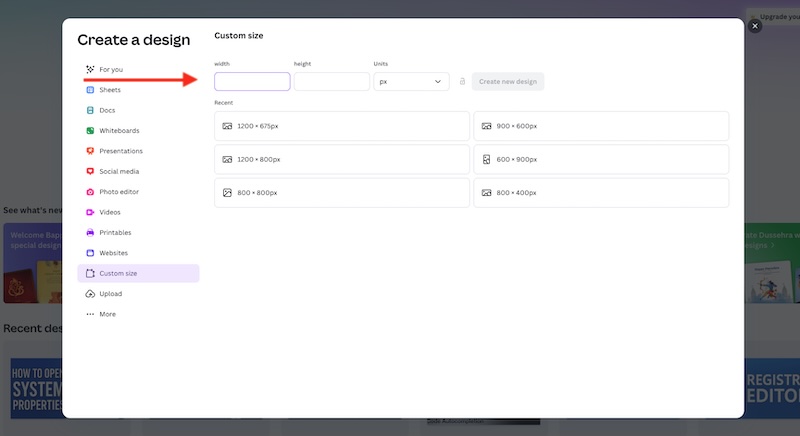Open the Websites category

(112, 253)
